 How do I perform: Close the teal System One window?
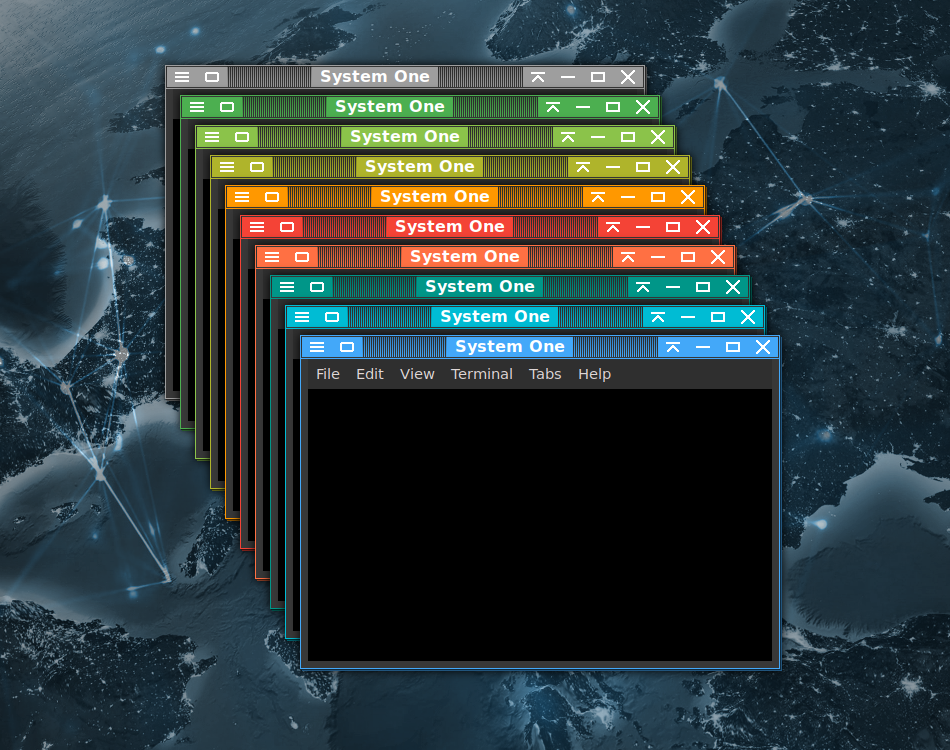[733, 287]
